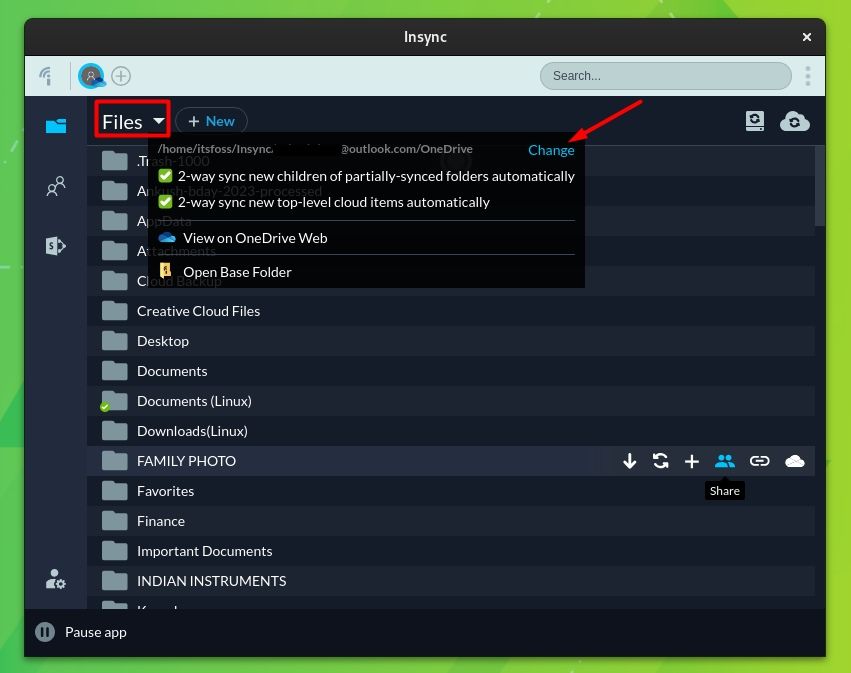Viewport: 851px width, 673px height.
Task: Copy link for FAMILY PHOTO folder
Action: 759,461
